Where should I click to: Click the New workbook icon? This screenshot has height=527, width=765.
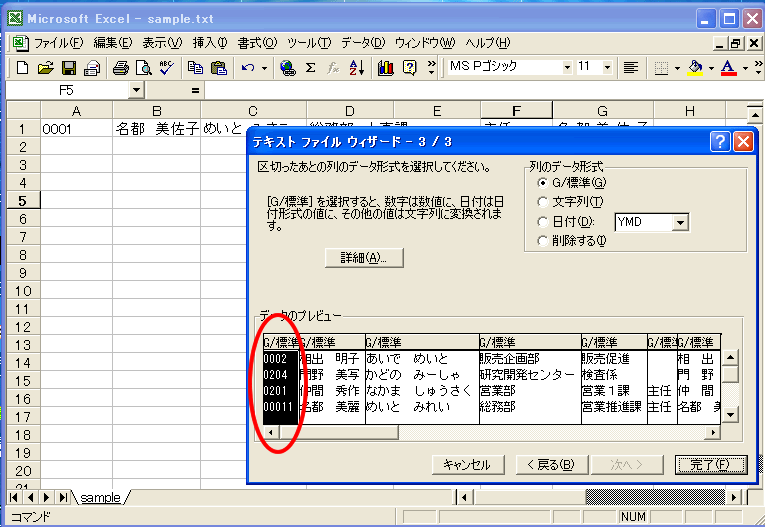22,68
